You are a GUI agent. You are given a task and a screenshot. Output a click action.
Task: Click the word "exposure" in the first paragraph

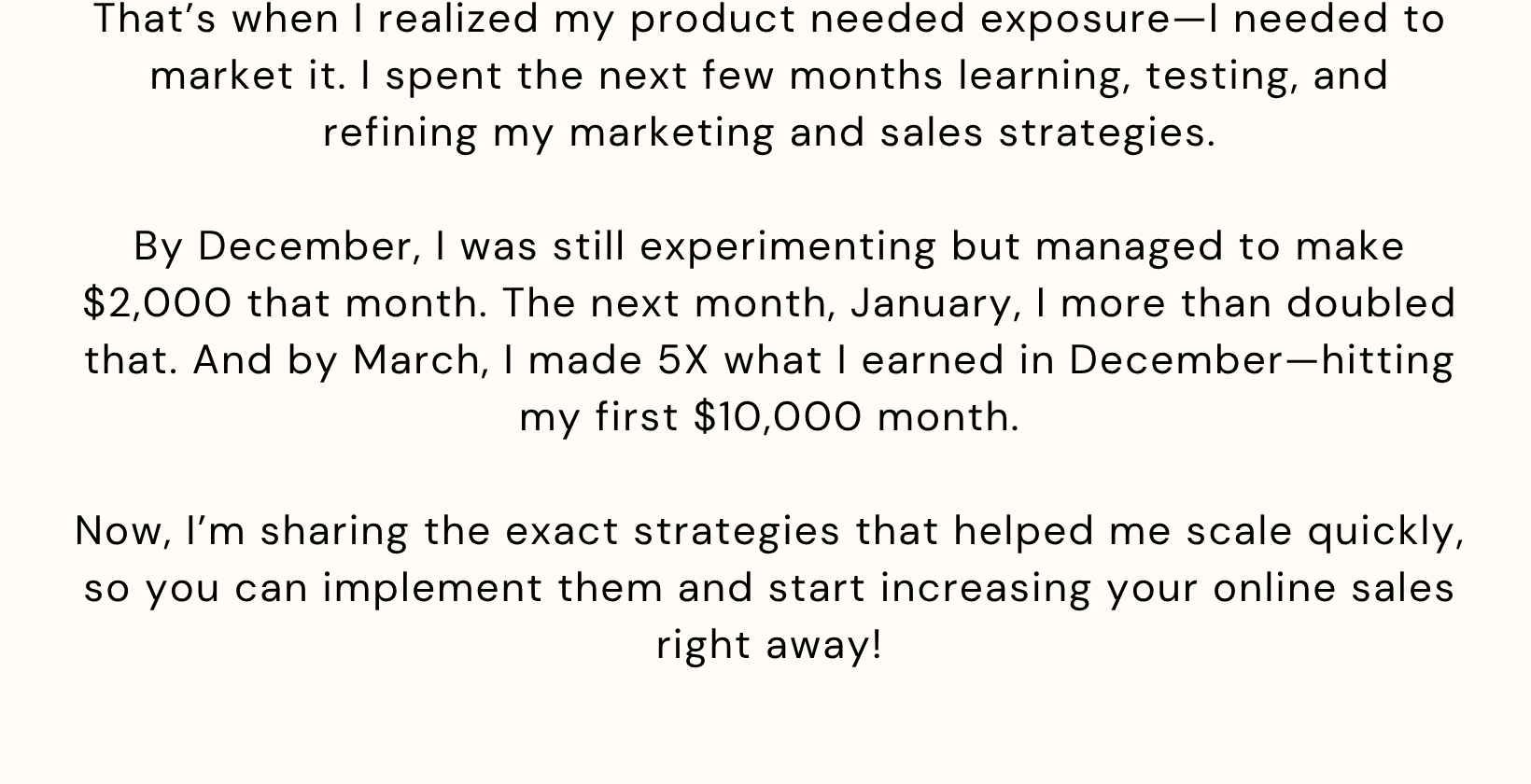1075,21
